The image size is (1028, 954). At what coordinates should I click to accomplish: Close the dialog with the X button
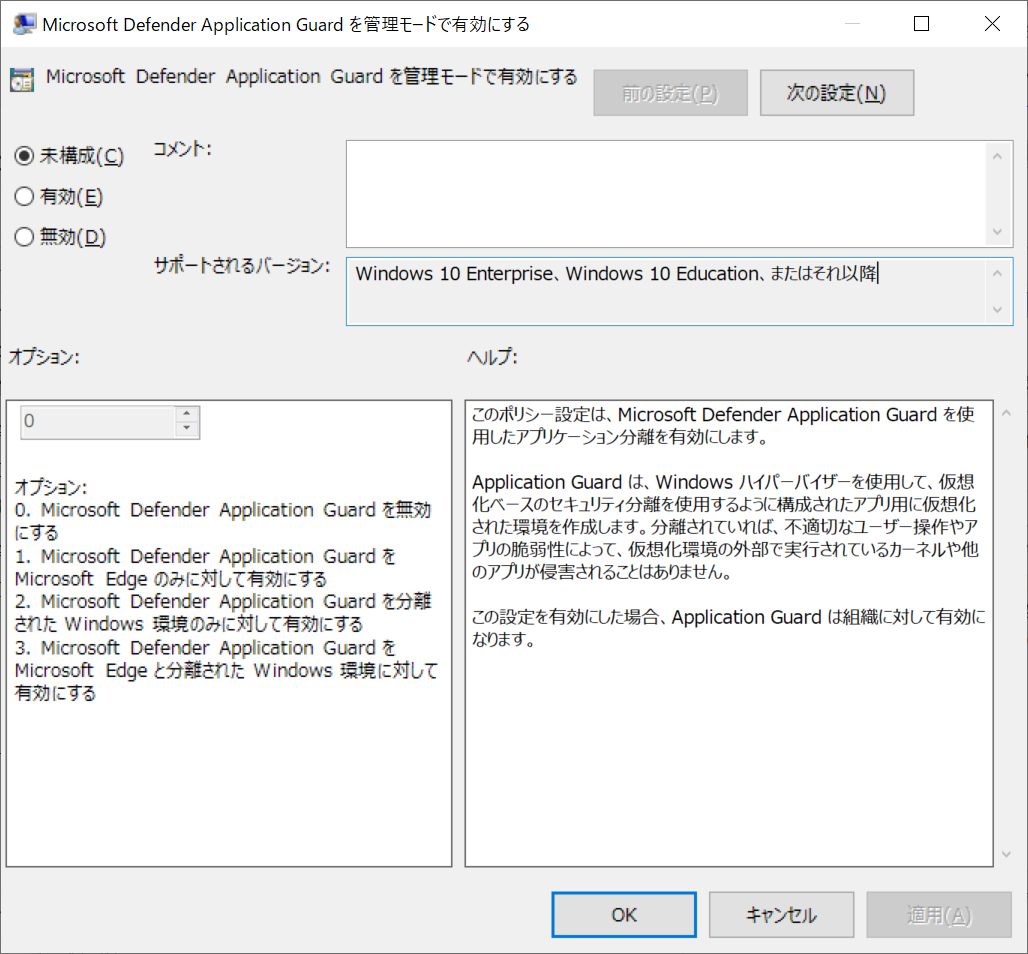(x=992, y=24)
